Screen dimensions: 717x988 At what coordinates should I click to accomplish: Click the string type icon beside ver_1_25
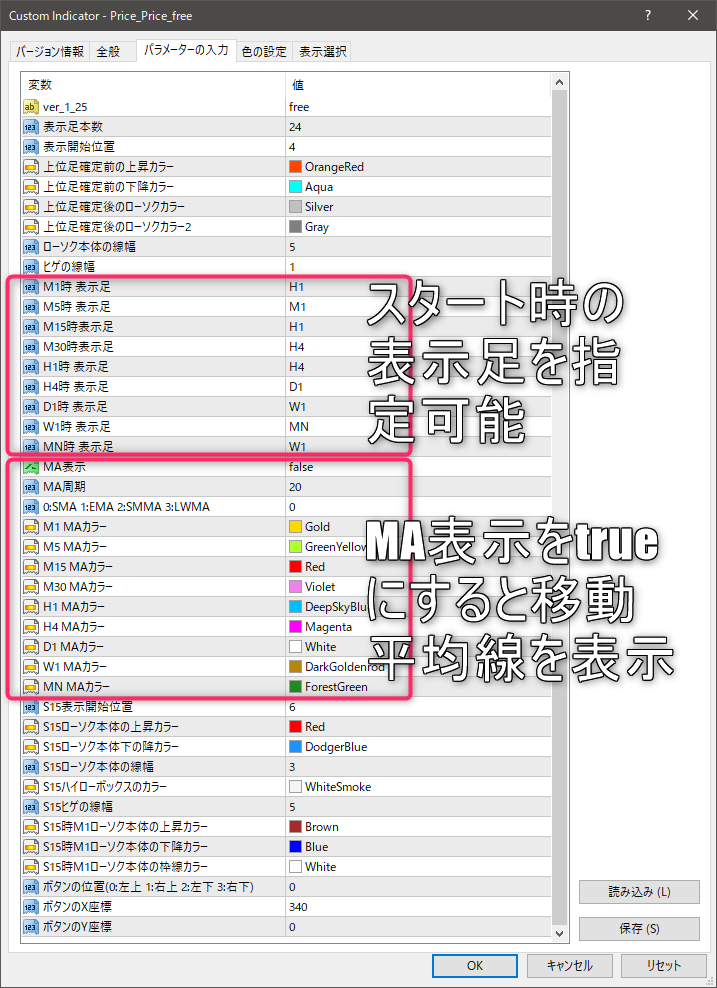pyautogui.click(x=31, y=107)
